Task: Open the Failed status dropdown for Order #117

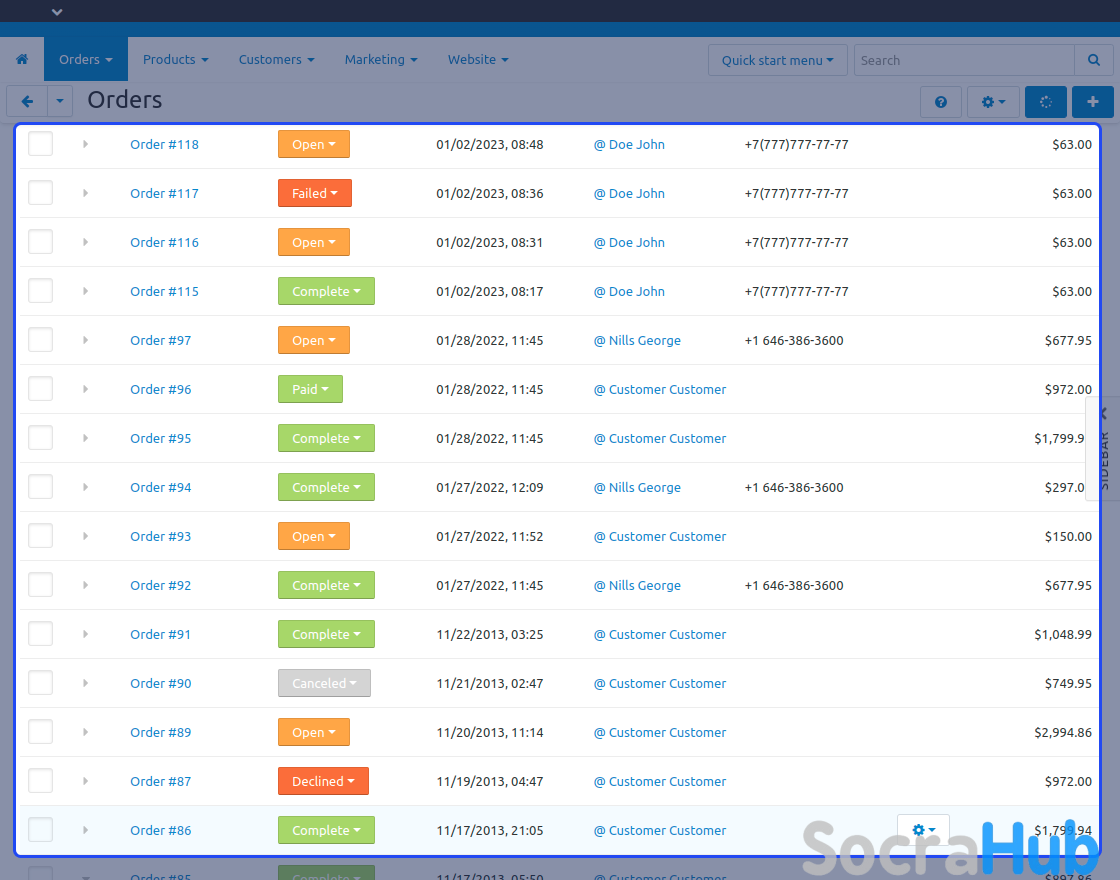Action: pos(314,193)
